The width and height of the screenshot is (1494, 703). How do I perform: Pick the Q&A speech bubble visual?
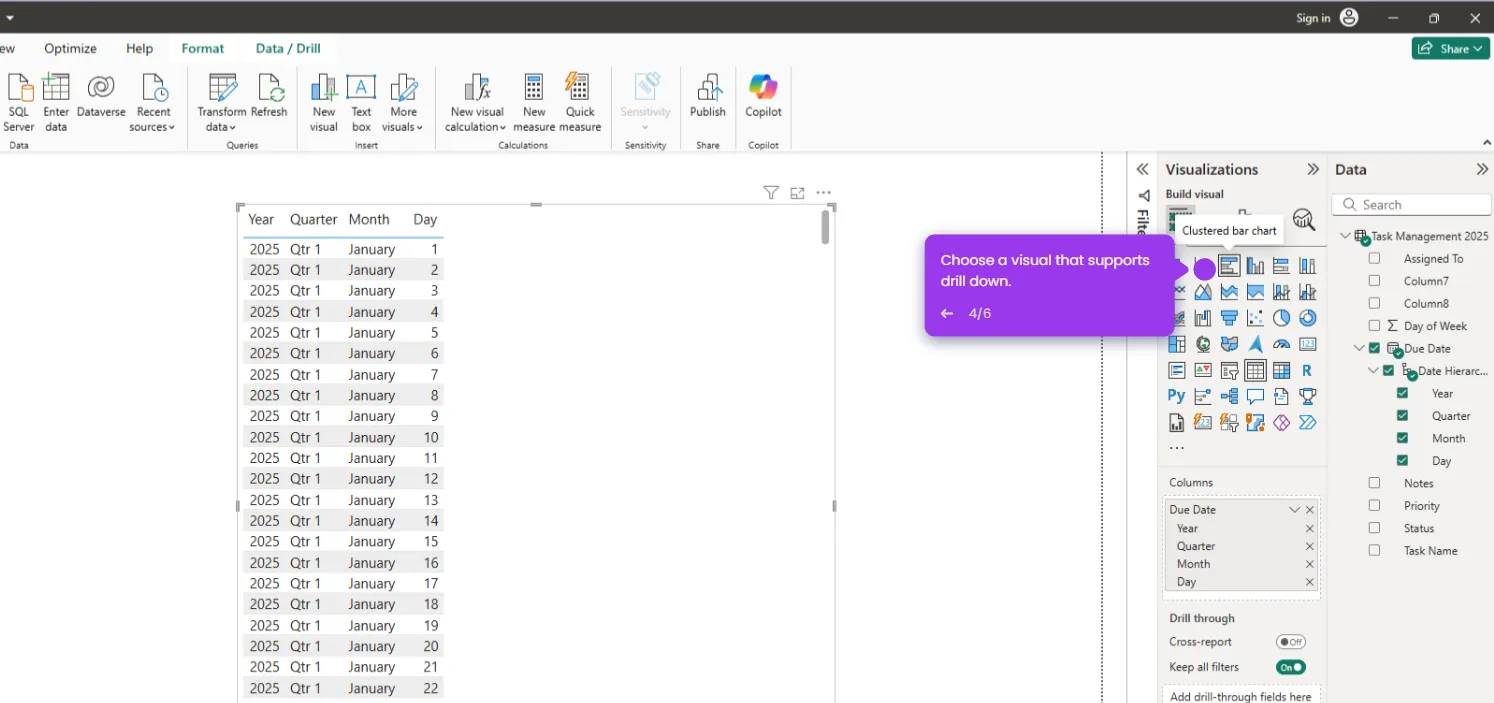(1255, 396)
